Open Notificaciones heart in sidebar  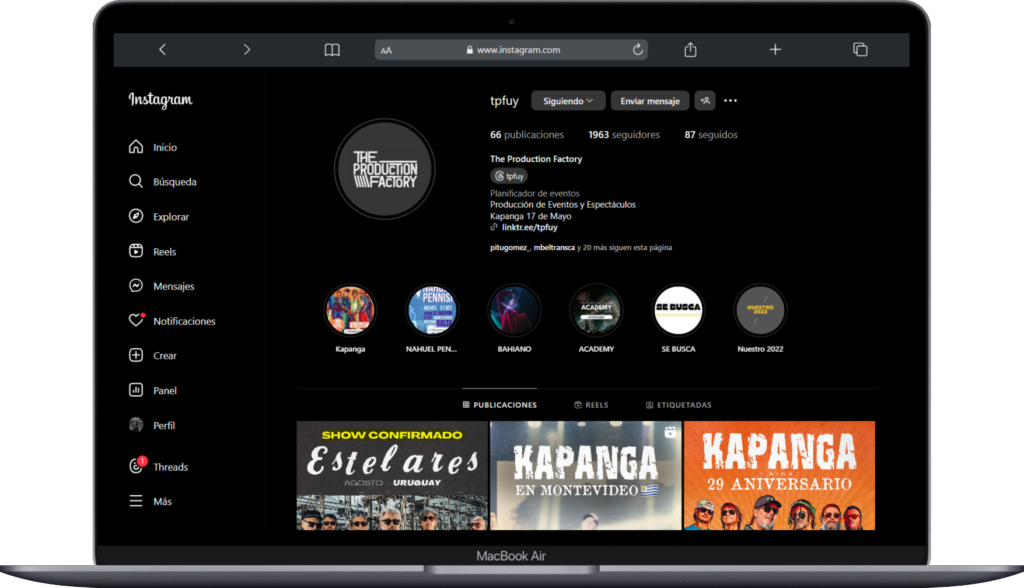172,321
